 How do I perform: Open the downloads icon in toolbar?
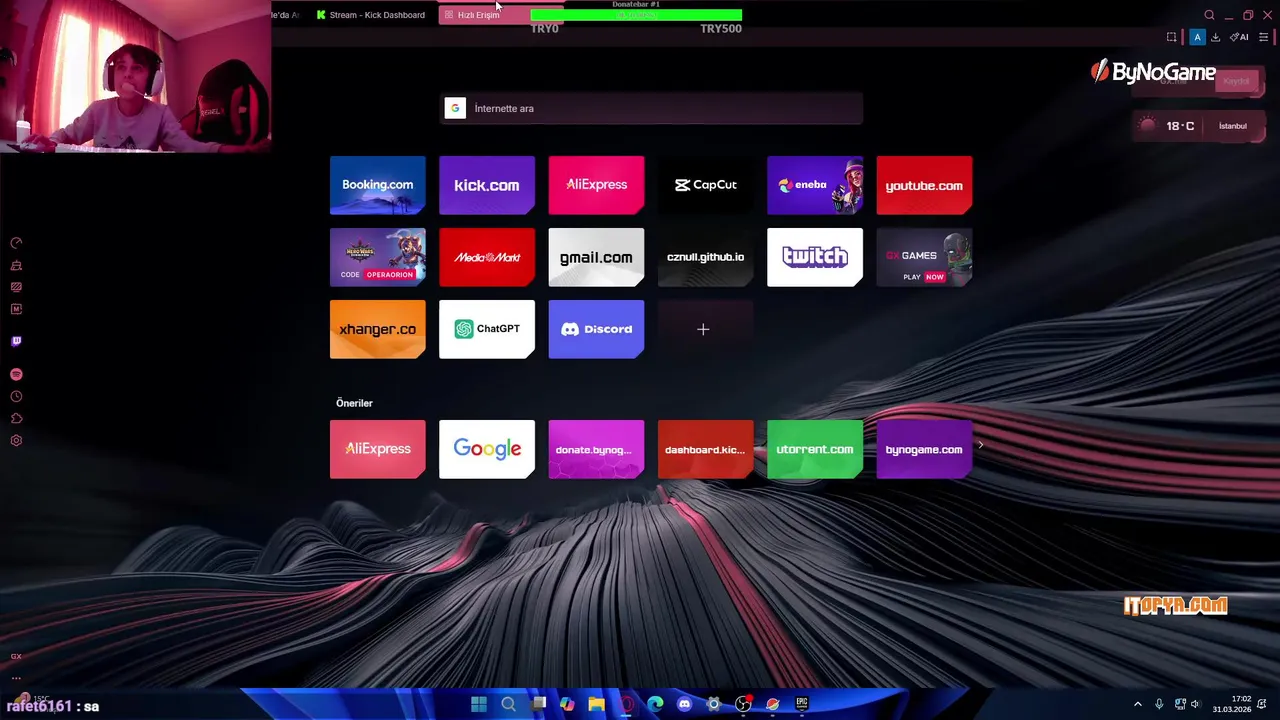coord(1215,37)
